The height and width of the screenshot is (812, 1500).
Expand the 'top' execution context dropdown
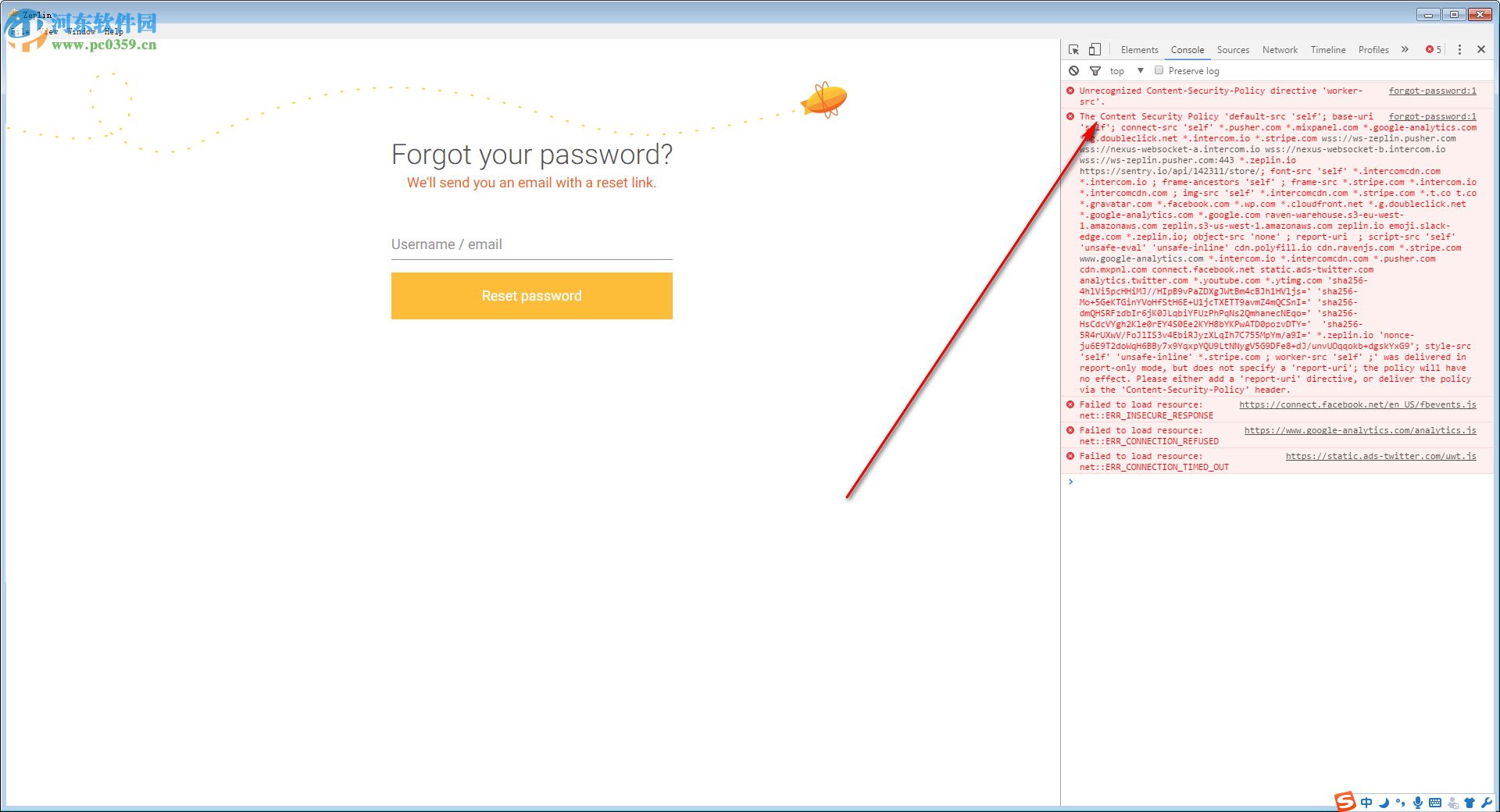pyautogui.click(x=1141, y=71)
